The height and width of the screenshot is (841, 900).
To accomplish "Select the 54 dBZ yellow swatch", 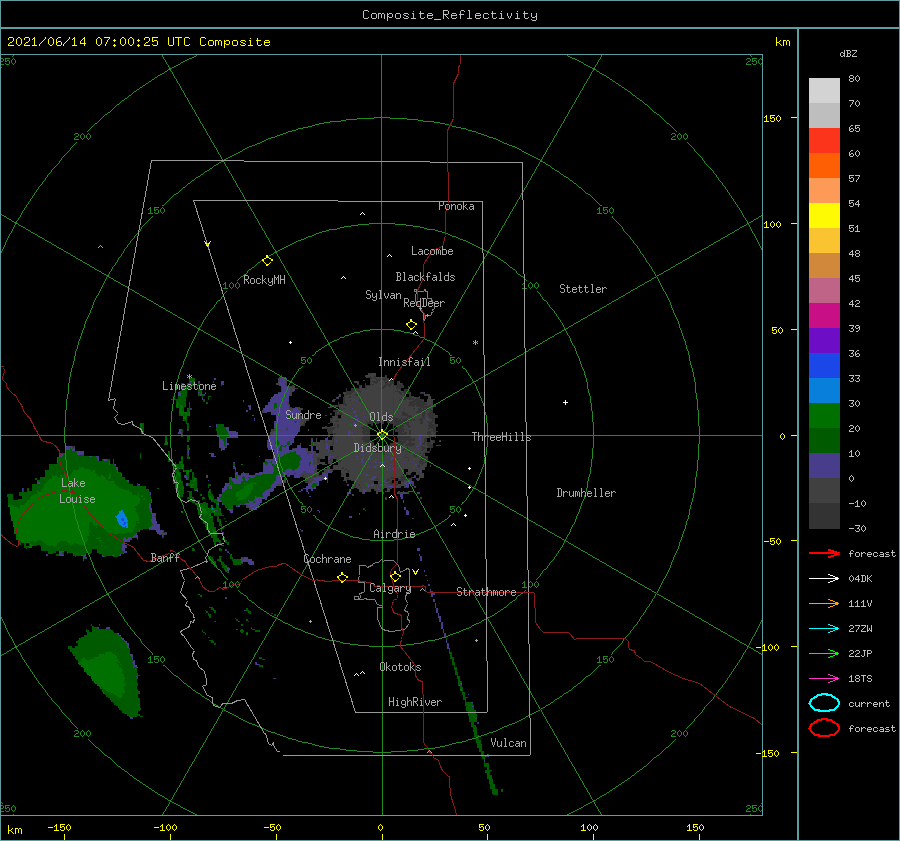I will (x=824, y=215).
